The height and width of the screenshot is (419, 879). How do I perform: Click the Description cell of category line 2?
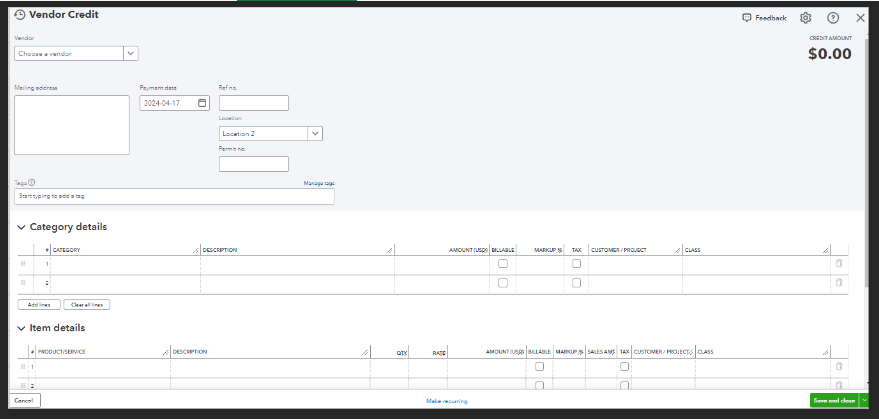pyautogui.click(x=297, y=283)
